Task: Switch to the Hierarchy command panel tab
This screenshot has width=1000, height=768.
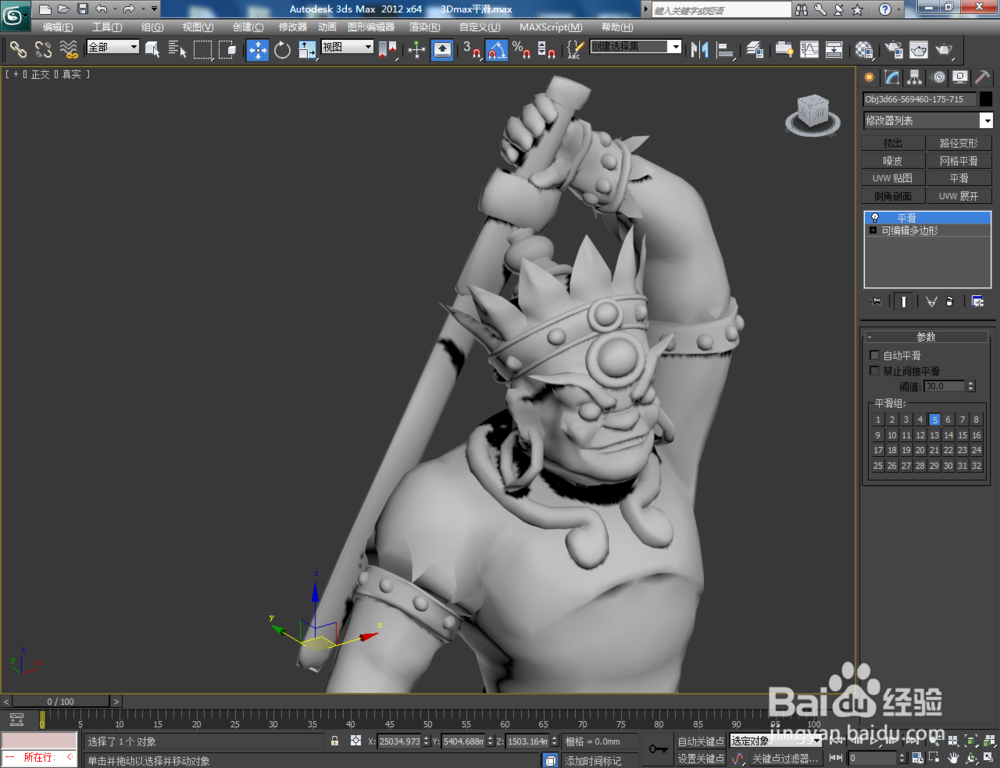Action: [915, 78]
